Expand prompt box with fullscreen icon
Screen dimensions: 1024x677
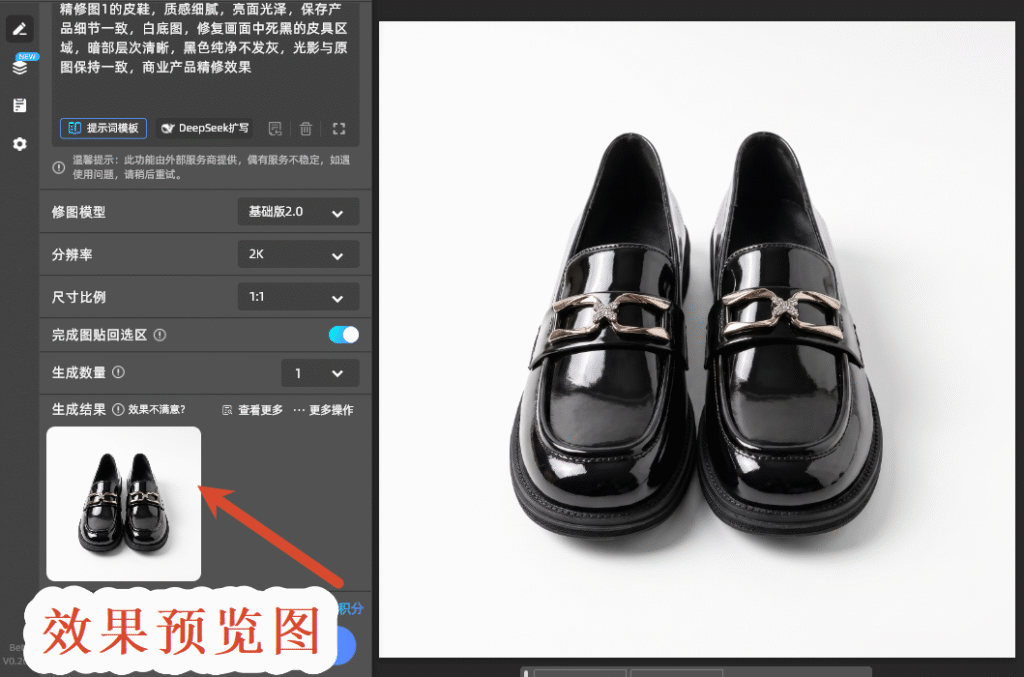338,129
